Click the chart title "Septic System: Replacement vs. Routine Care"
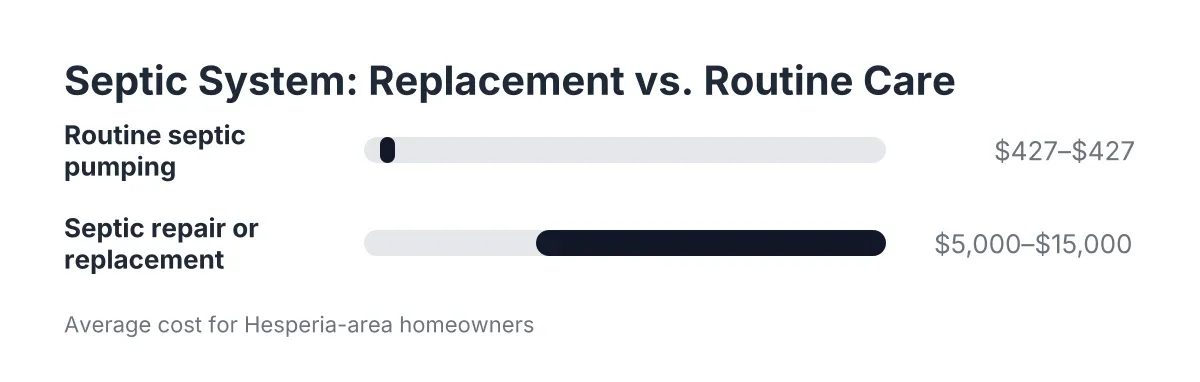1200x382 pixels. (x=509, y=82)
